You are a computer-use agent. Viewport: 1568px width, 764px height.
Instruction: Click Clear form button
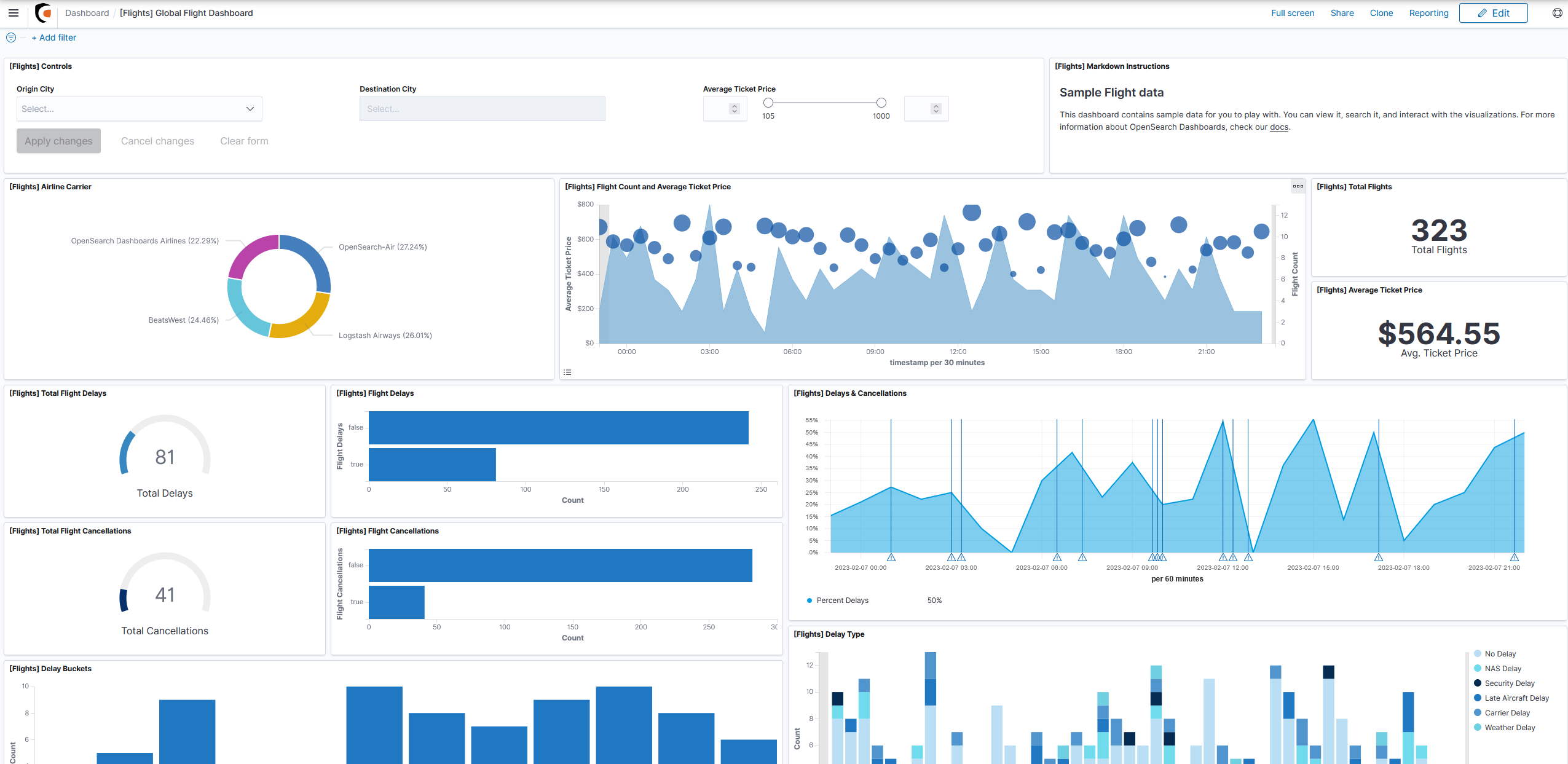(x=244, y=141)
